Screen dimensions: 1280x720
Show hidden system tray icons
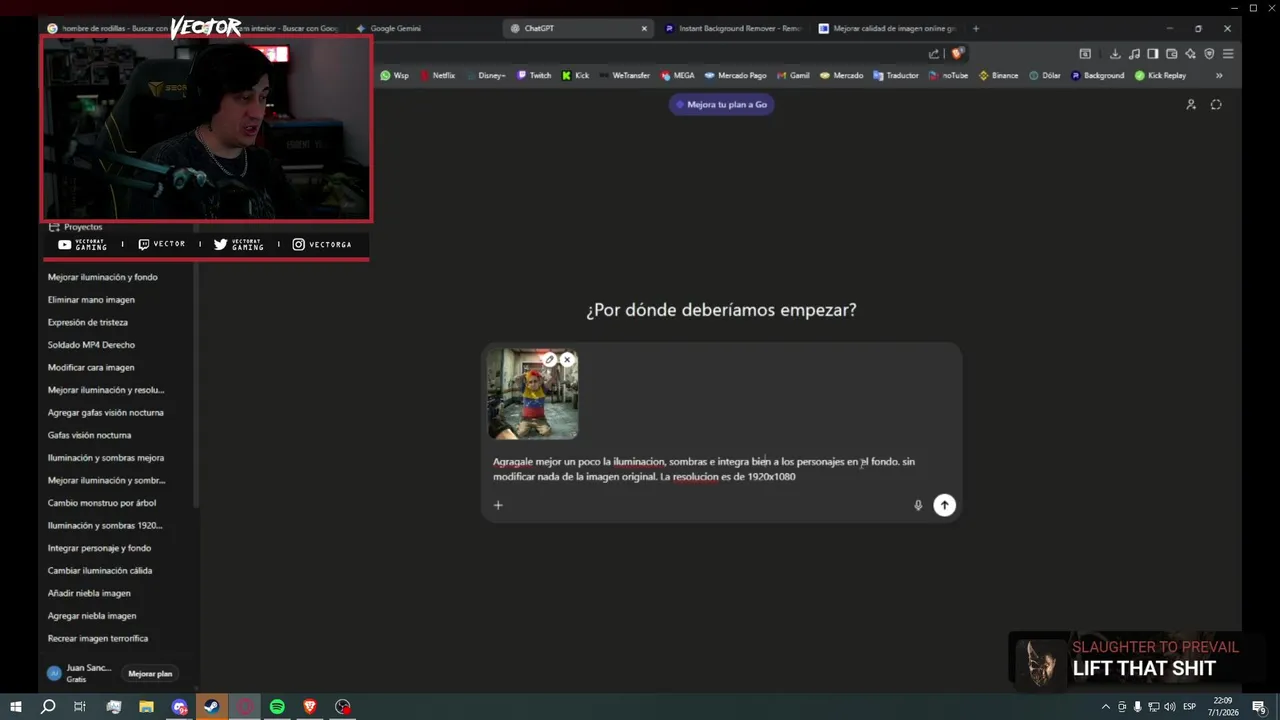(x=1105, y=707)
